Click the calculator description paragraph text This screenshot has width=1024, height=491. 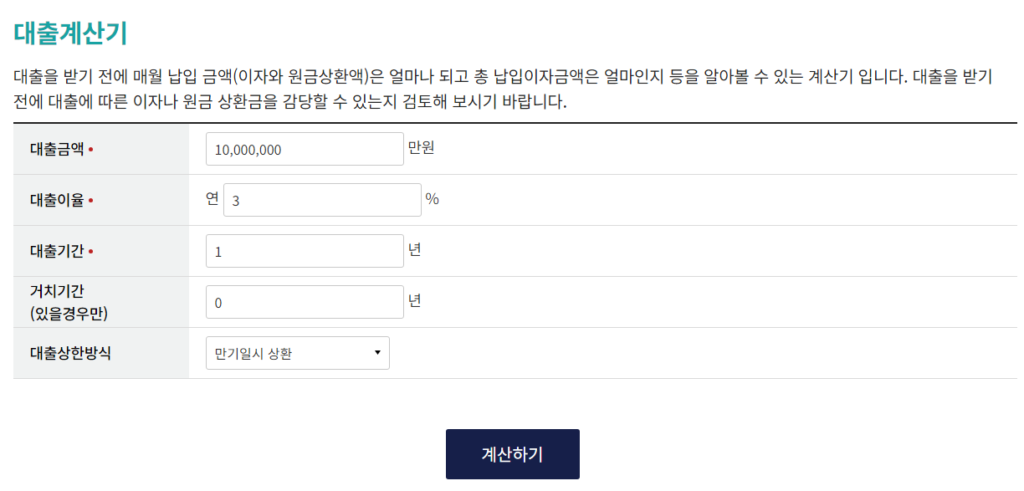coord(500,89)
